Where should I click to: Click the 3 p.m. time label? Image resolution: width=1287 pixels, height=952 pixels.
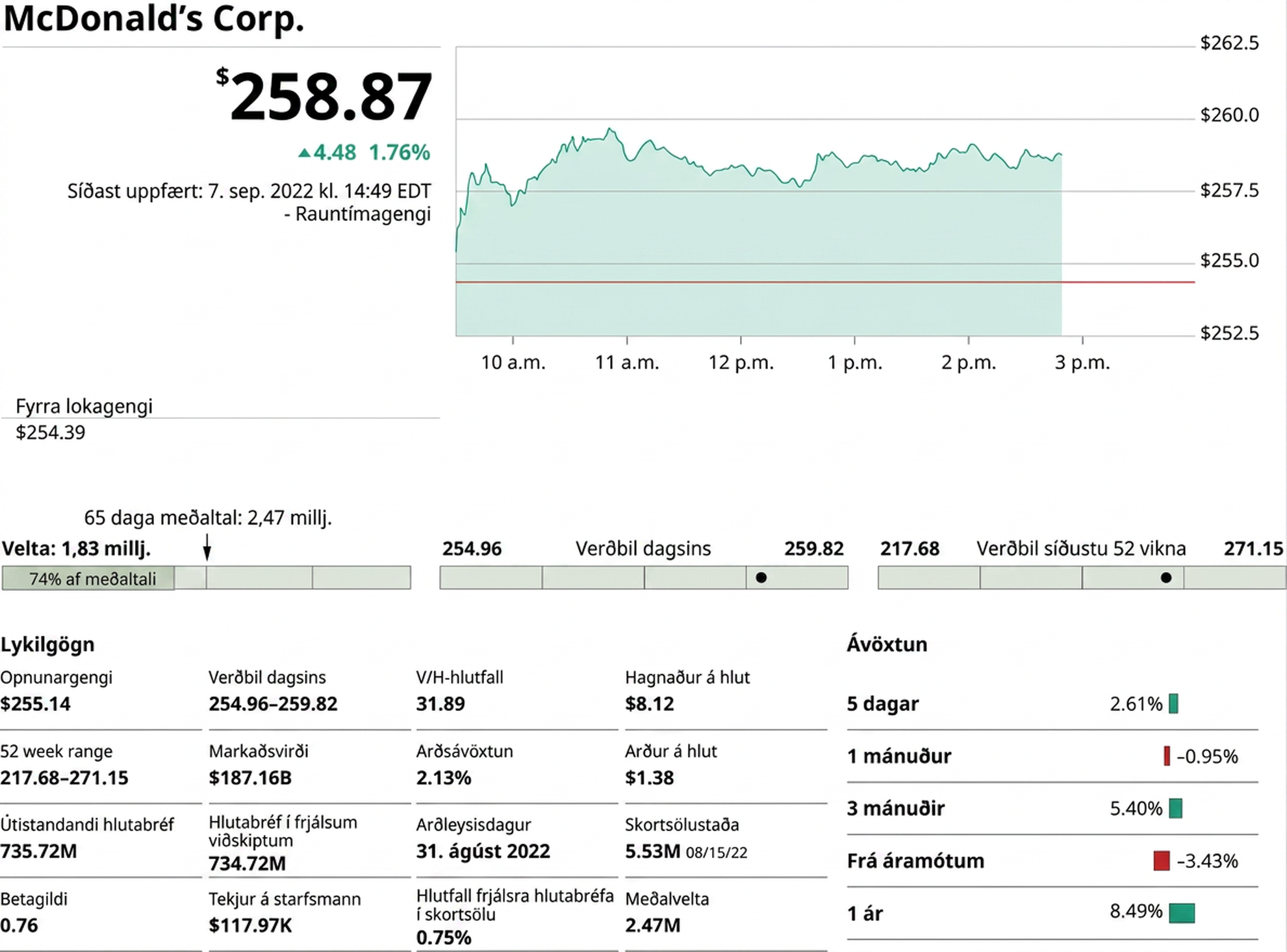1082,362
